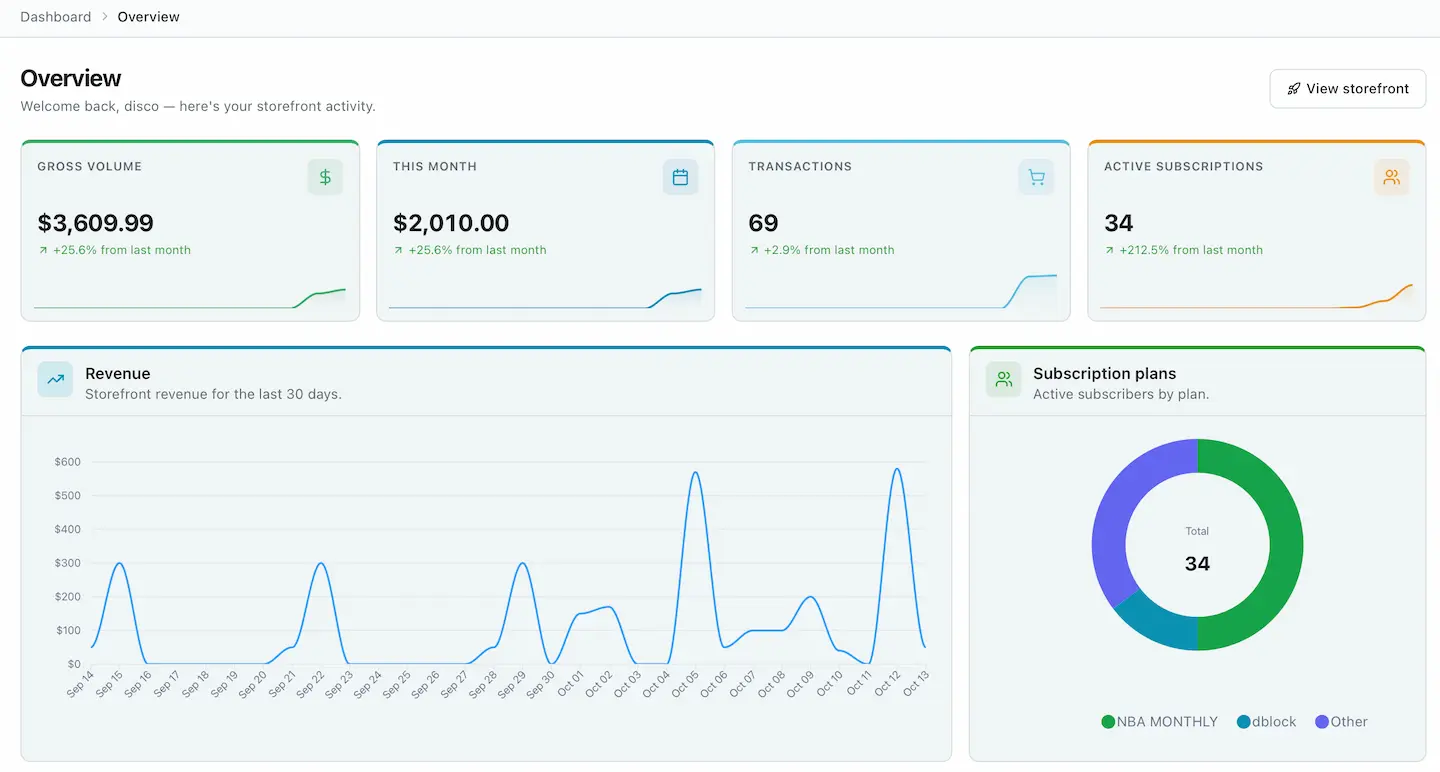Screen dimensions: 1440x772
Task: Click 'Storefront revenue for the last 30 days.'
Action: (x=213, y=394)
